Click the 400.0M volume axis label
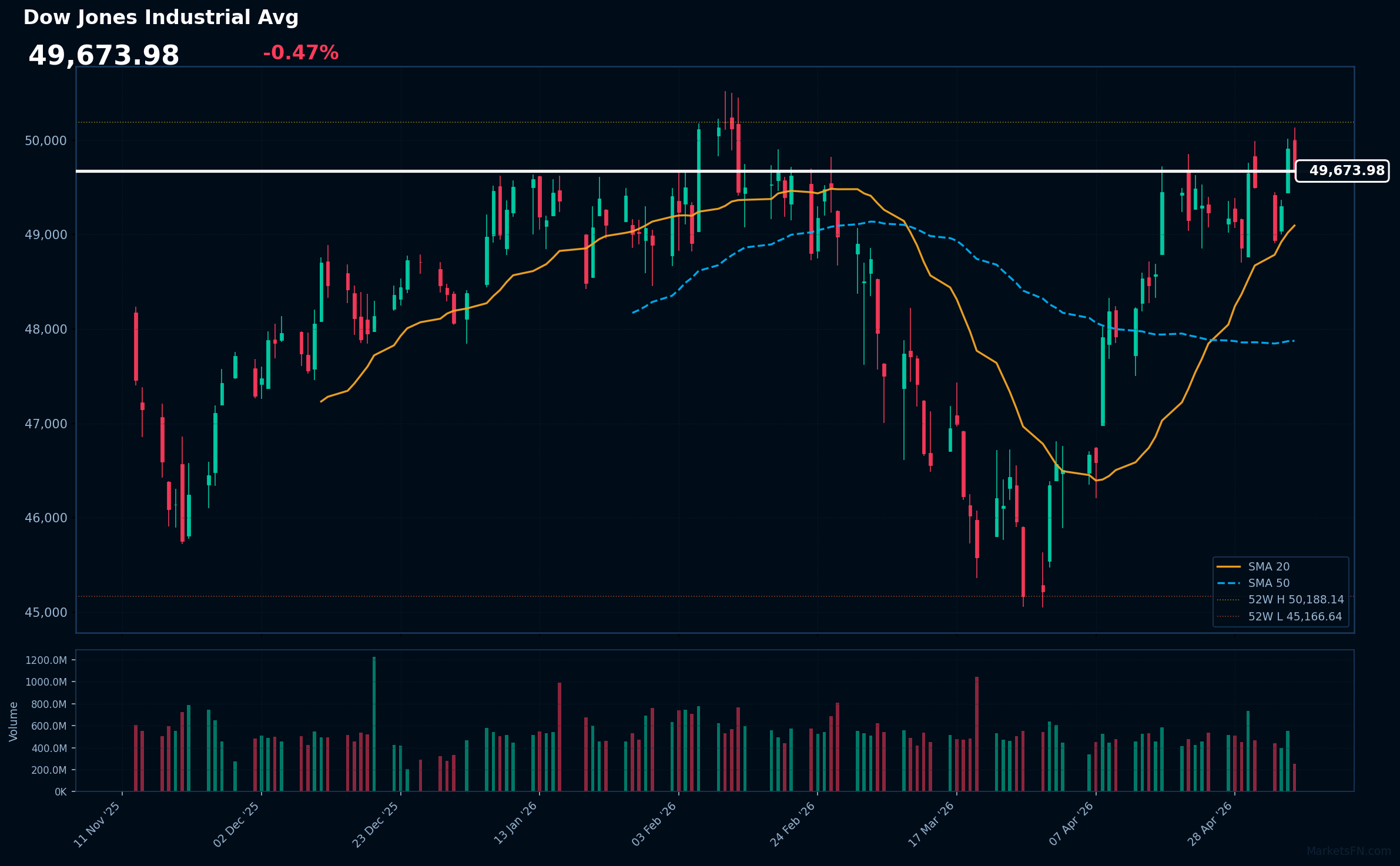The height and width of the screenshot is (866, 1400). click(x=49, y=748)
